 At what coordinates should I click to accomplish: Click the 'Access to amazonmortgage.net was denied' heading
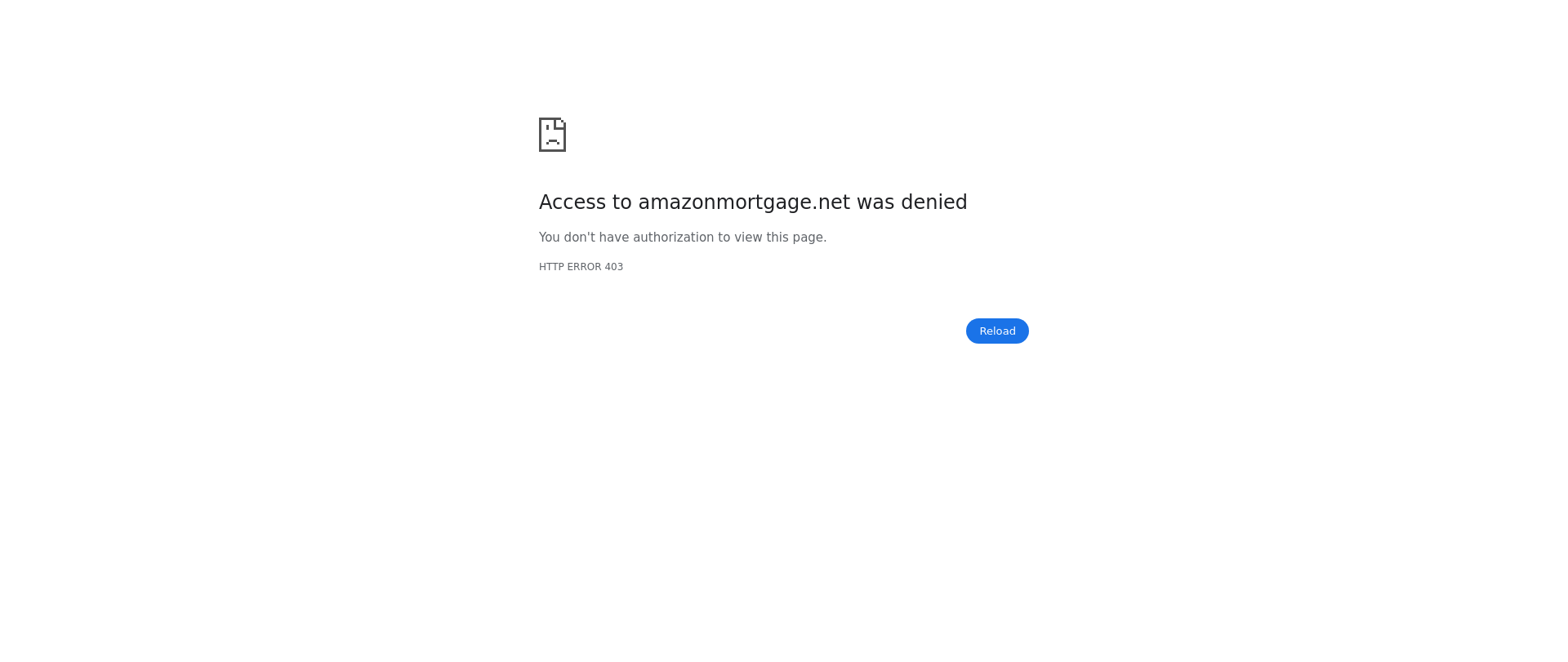(x=753, y=202)
